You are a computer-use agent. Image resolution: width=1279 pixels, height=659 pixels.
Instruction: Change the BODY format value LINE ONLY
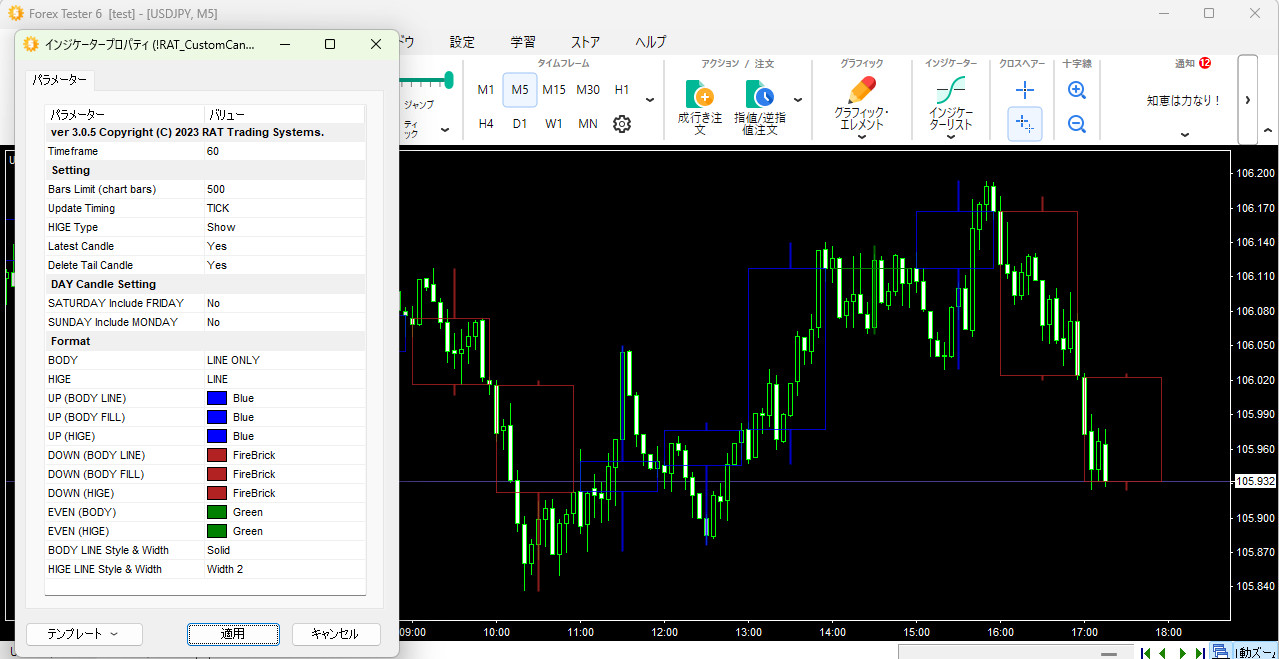pos(284,360)
